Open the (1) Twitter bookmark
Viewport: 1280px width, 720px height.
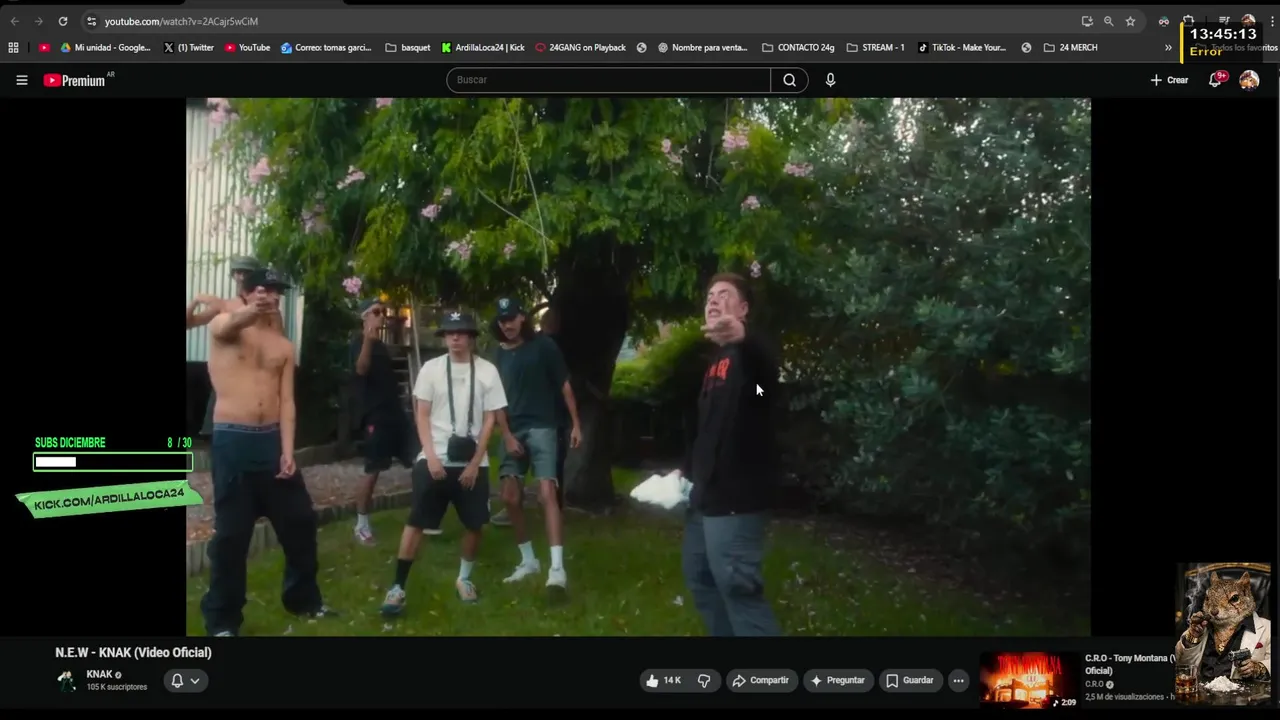(189, 47)
